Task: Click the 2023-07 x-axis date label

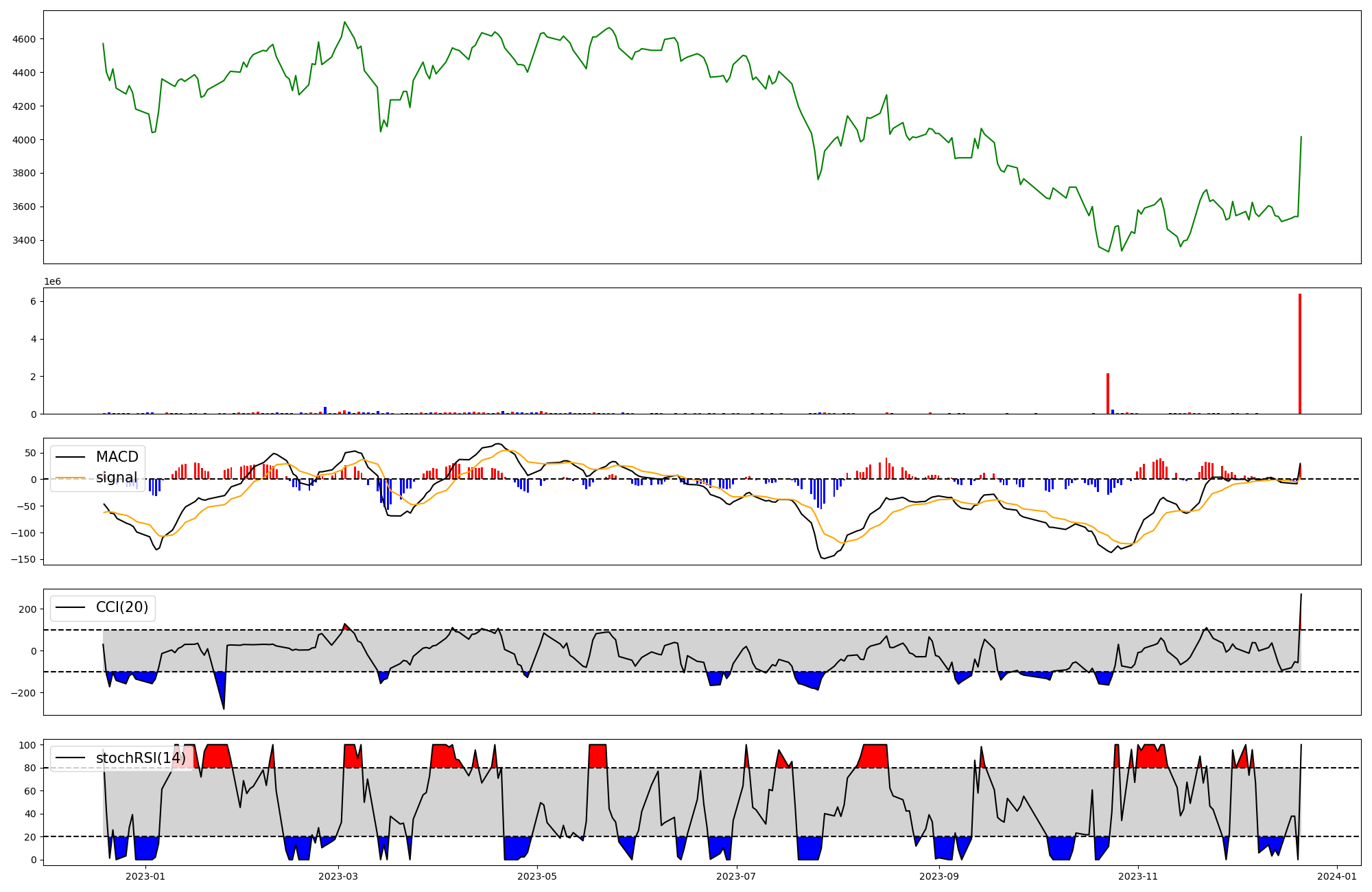Action: (736, 876)
